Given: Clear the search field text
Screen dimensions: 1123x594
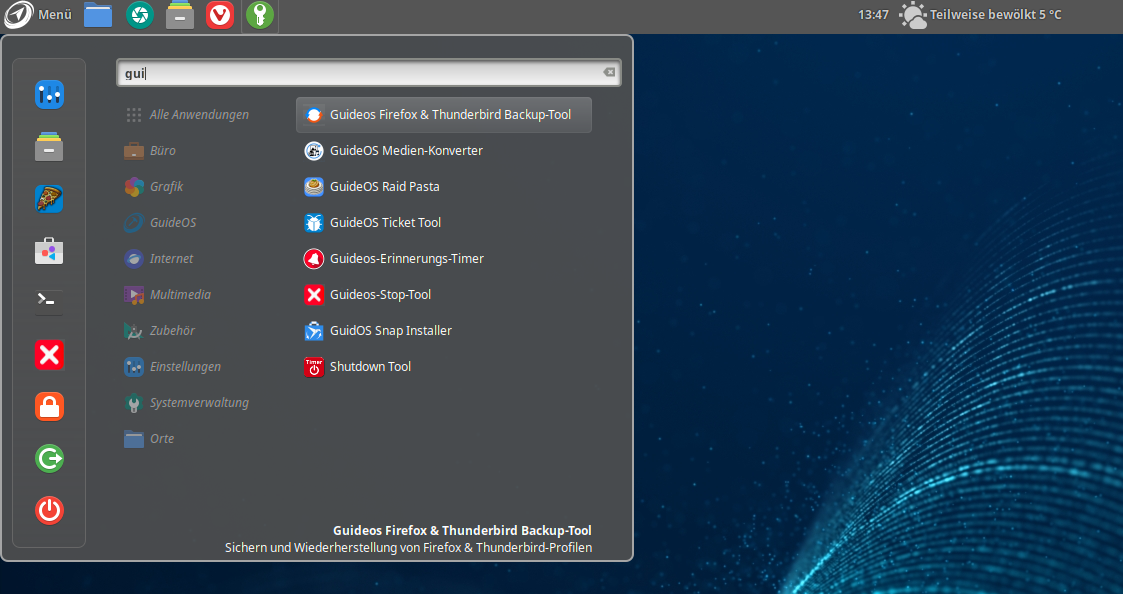Looking at the screenshot, I should [x=609, y=72].
